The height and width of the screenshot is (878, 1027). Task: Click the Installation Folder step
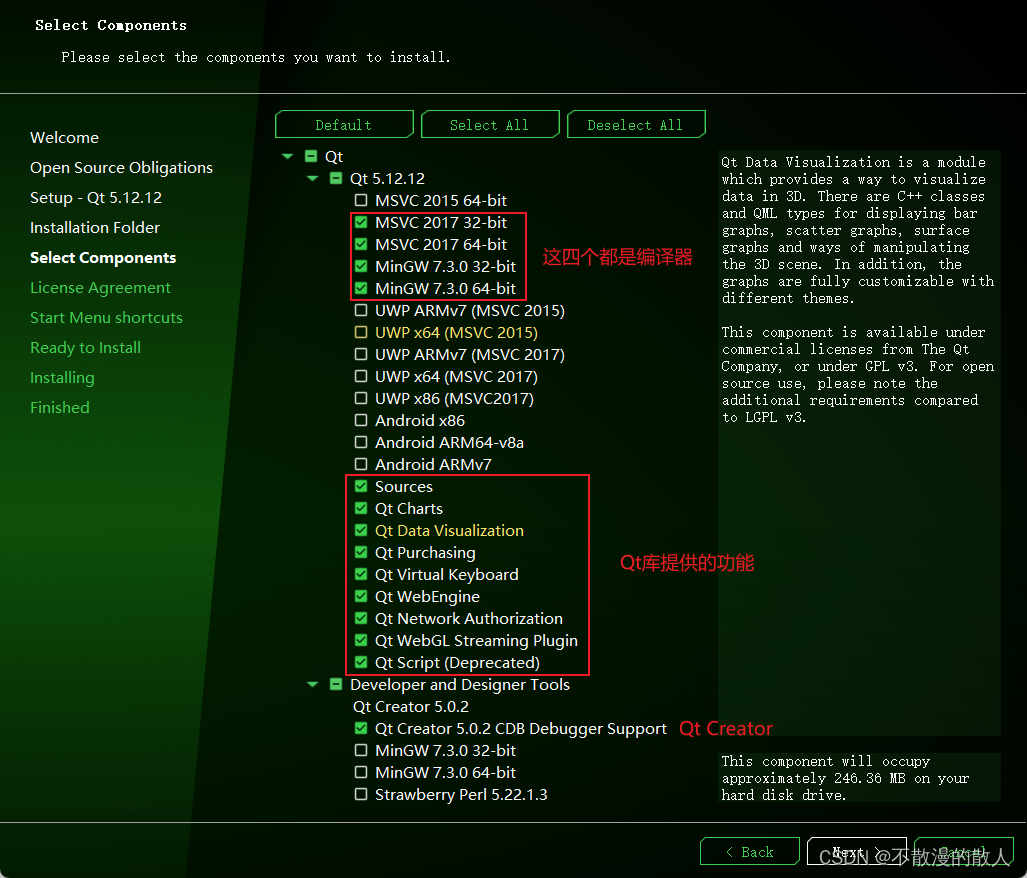pyautogui.click(x=95, y=228)
